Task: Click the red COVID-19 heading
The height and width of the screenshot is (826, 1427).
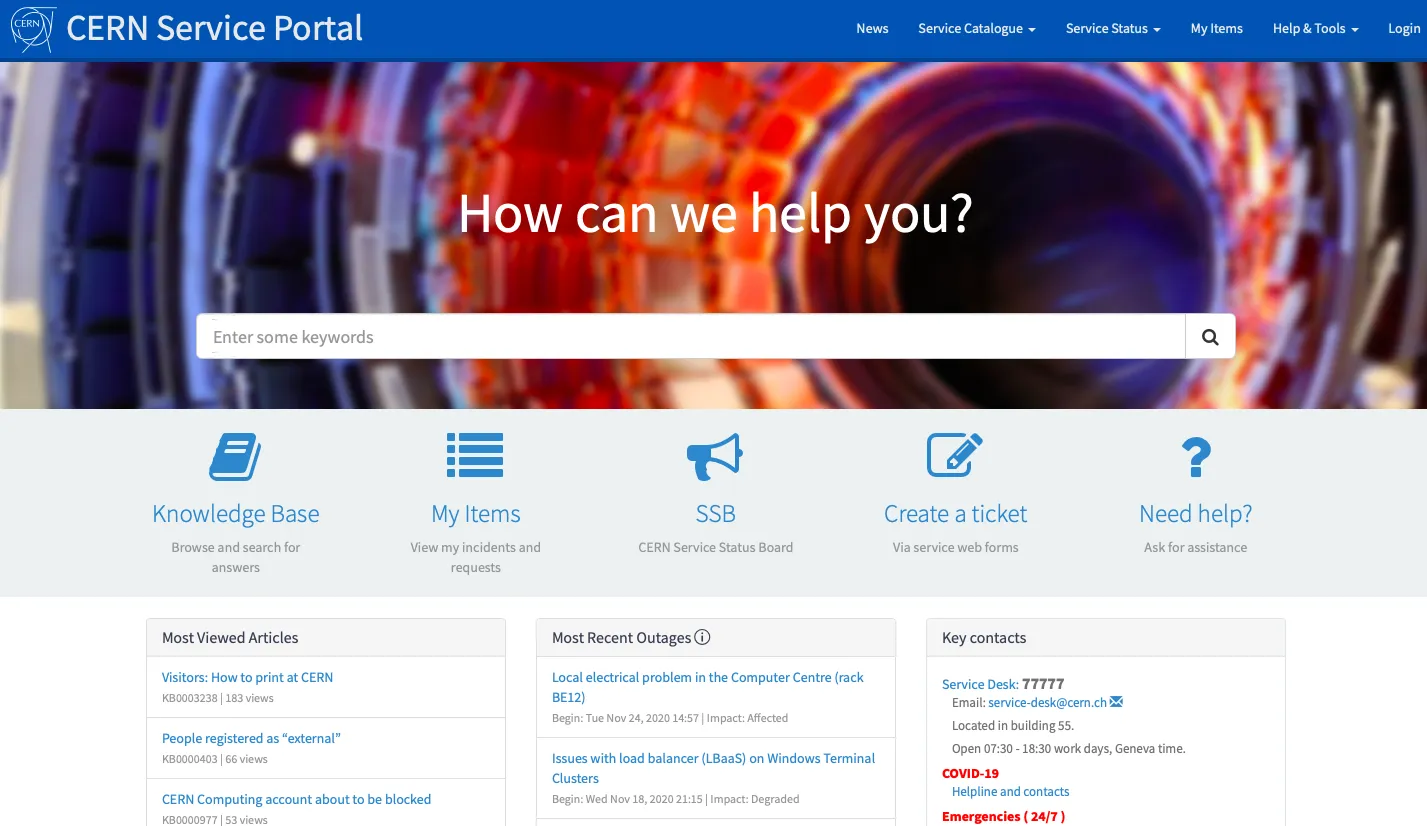Action: 970,773
